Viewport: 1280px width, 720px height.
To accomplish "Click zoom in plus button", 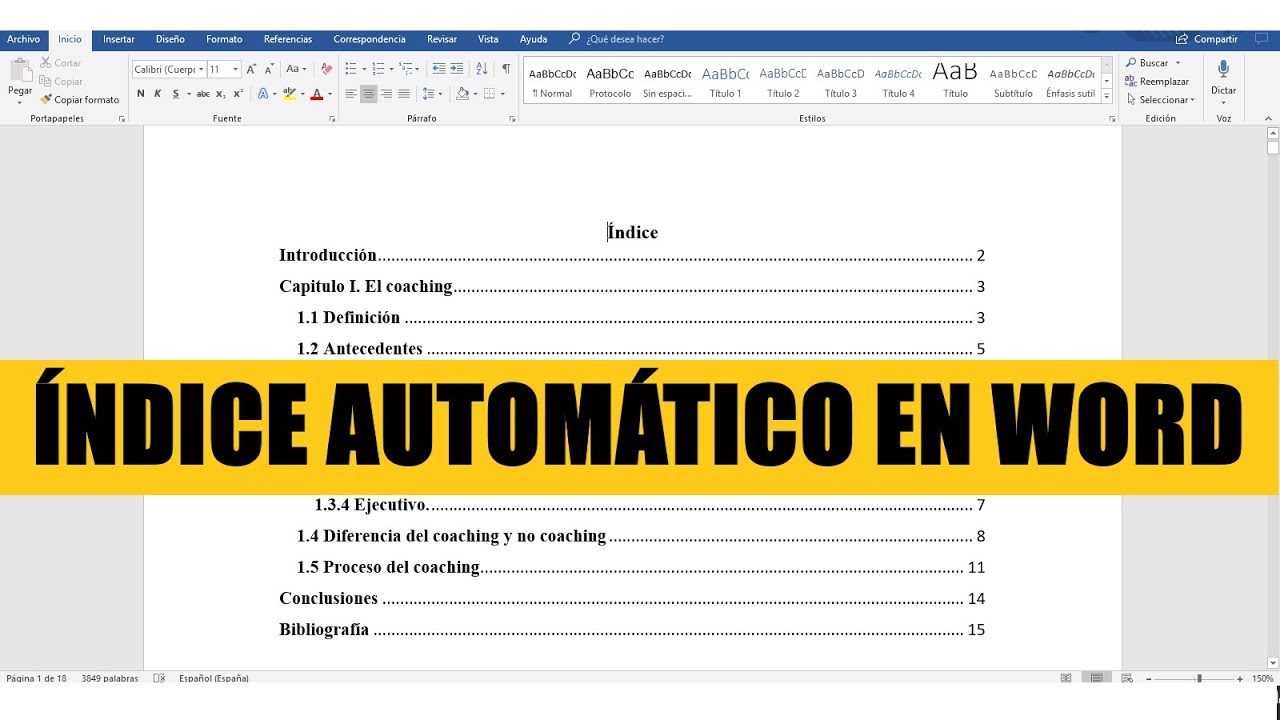I will [x=1241, y=678].
